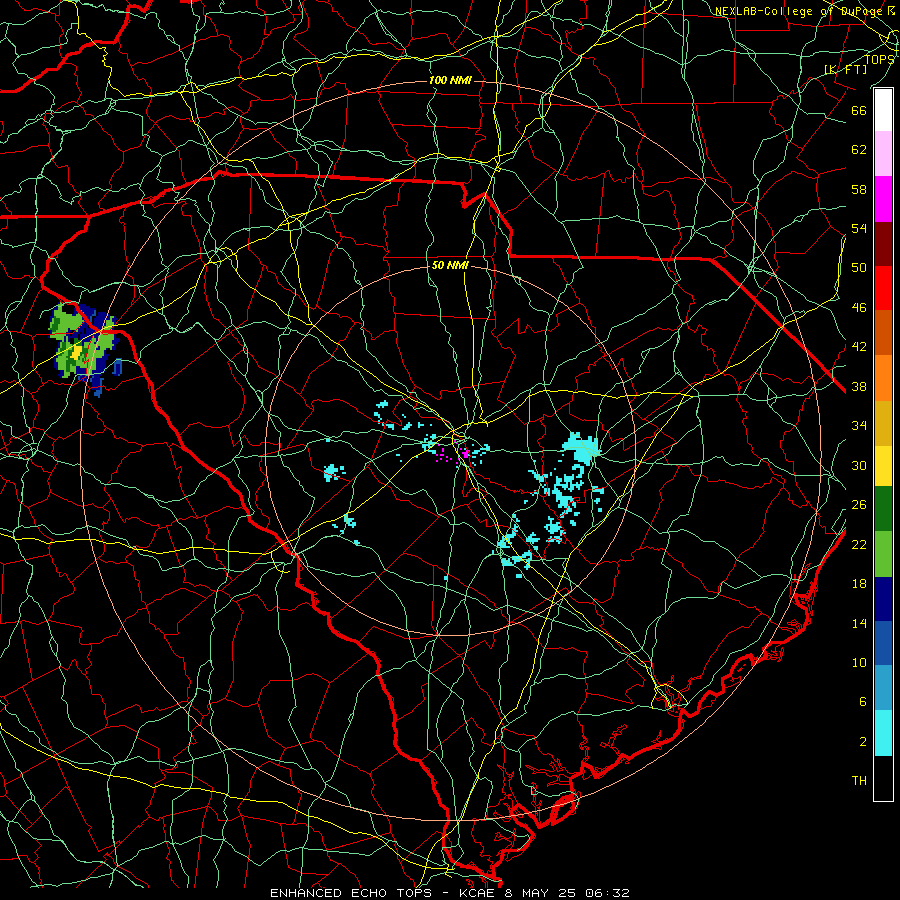Click the light pink swatch between 62 and 58

883,154
